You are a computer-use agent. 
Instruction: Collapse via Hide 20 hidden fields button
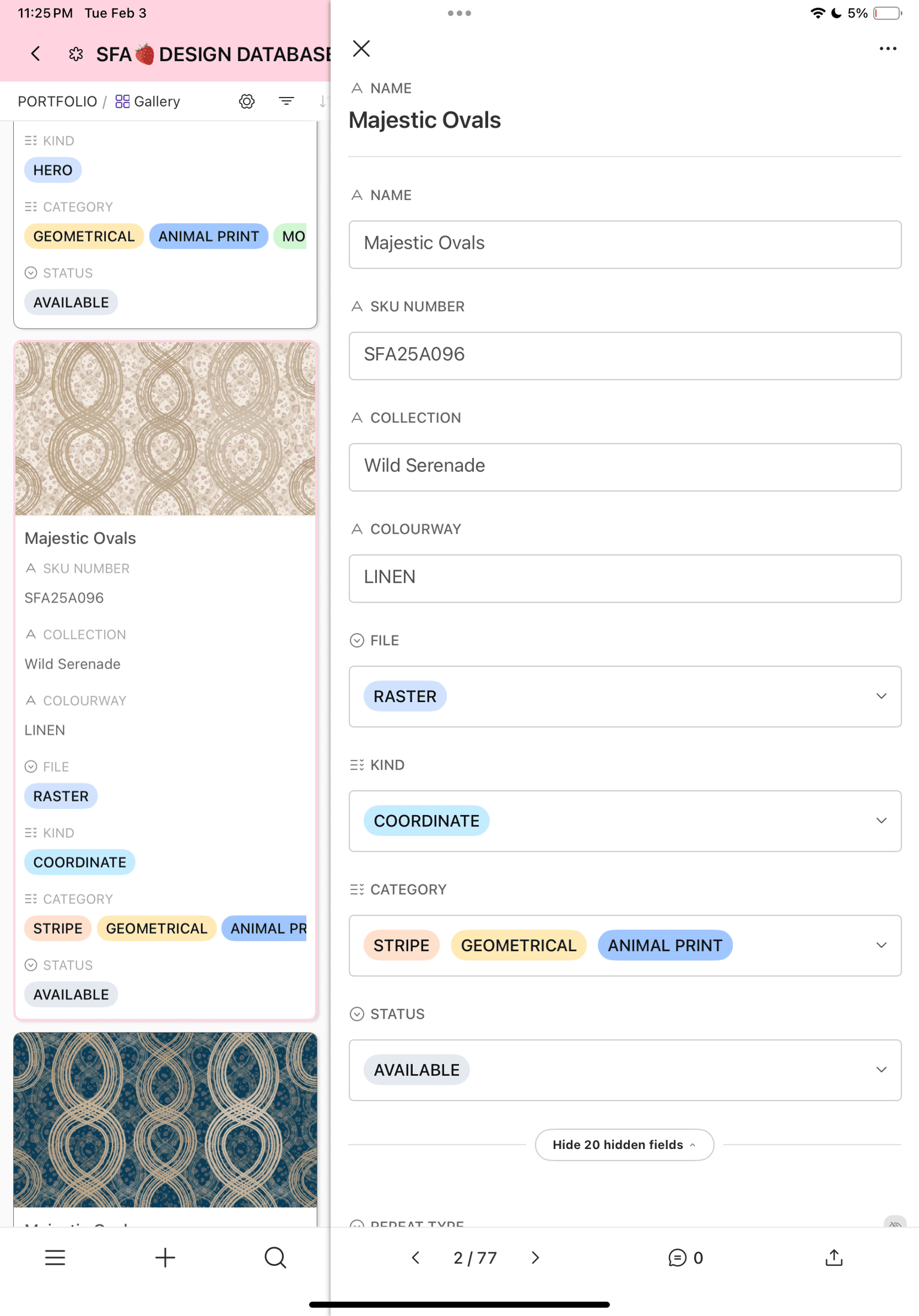(x=624, y=1144)
